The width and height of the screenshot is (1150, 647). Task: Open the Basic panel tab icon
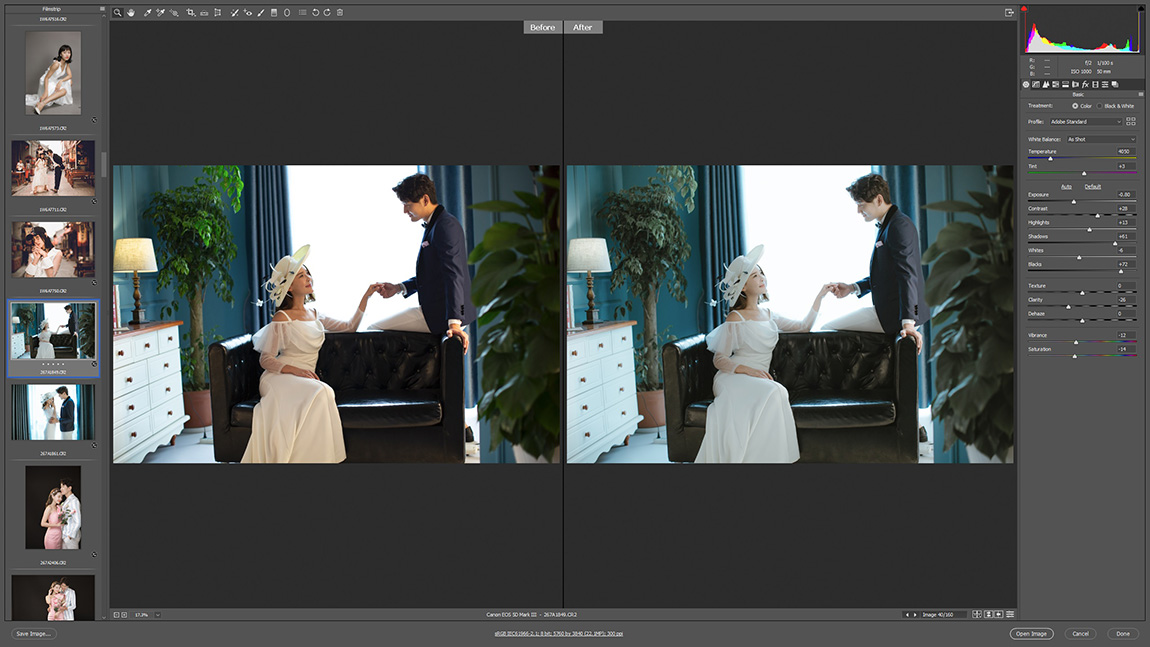1026,84
